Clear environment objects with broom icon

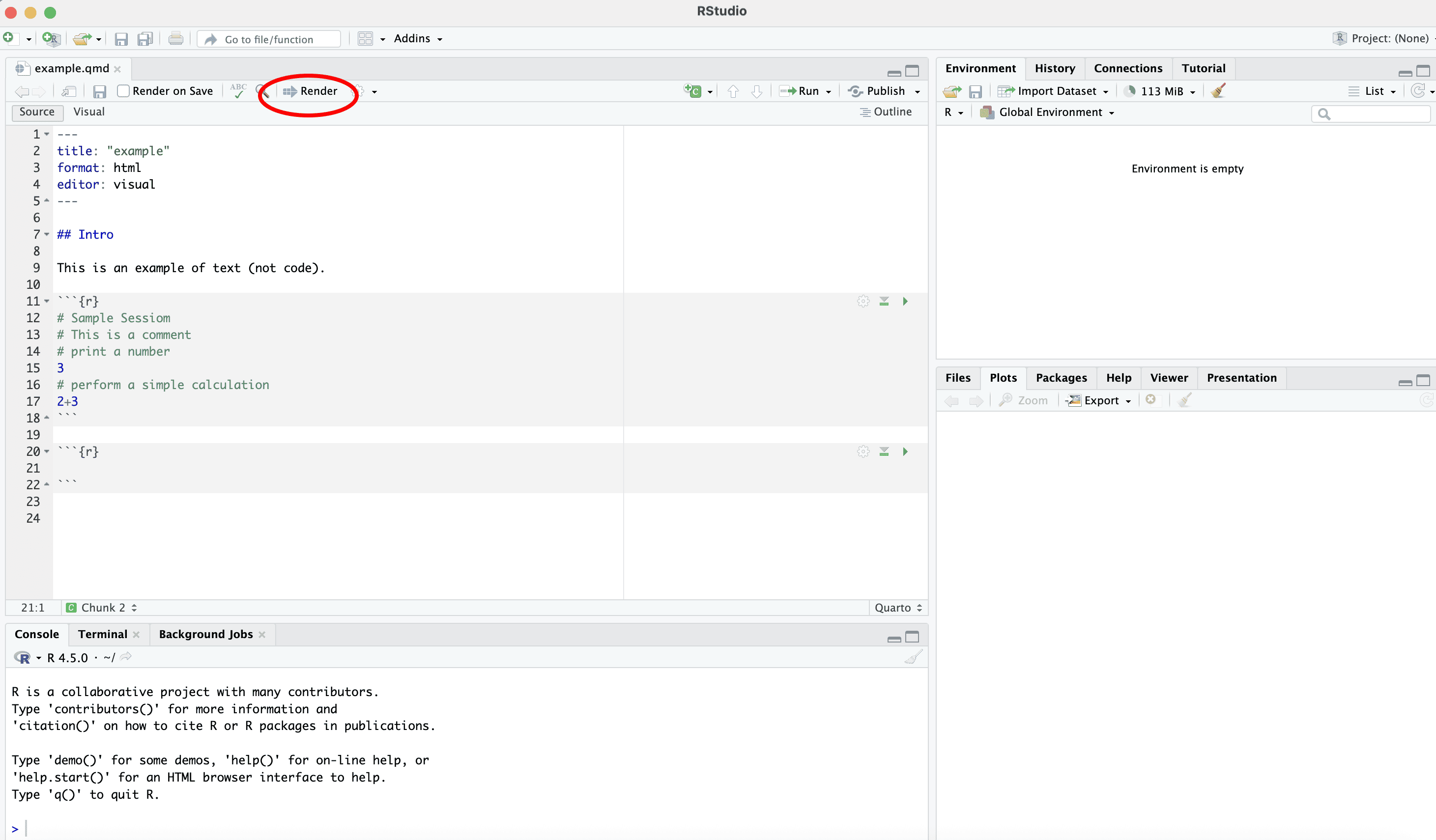tap(1218, 91)
